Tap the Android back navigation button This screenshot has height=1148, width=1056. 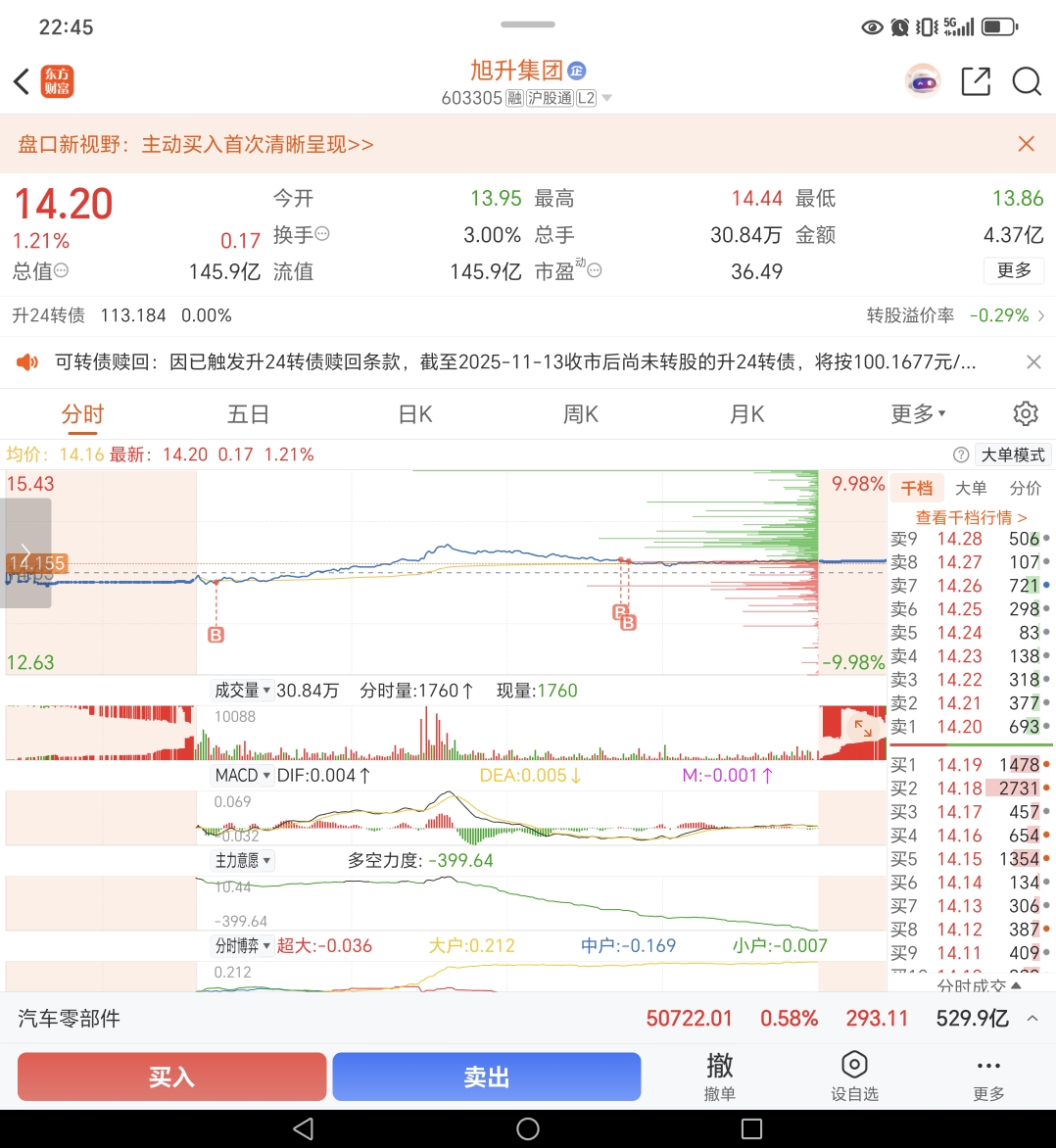click(x=303, y=1128)
